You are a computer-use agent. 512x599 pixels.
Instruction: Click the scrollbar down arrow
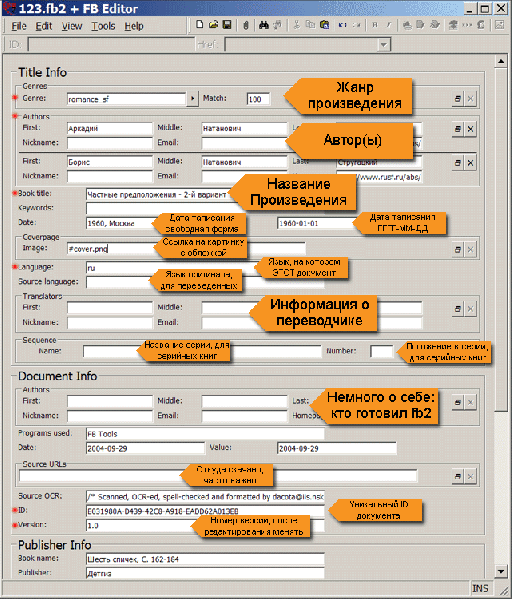[501, 571]
